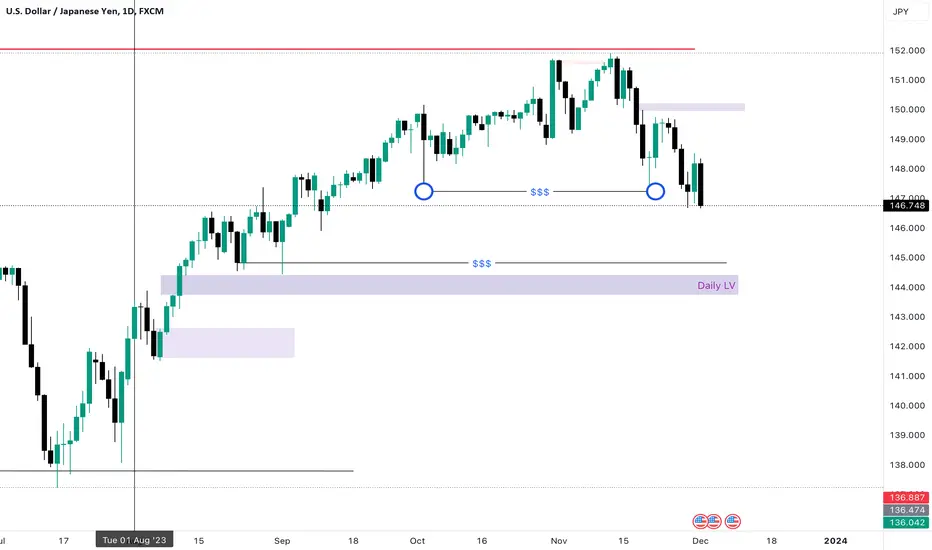Select the upper $$$ text label near 147
The image size is (932, 550).
[540, 192]
